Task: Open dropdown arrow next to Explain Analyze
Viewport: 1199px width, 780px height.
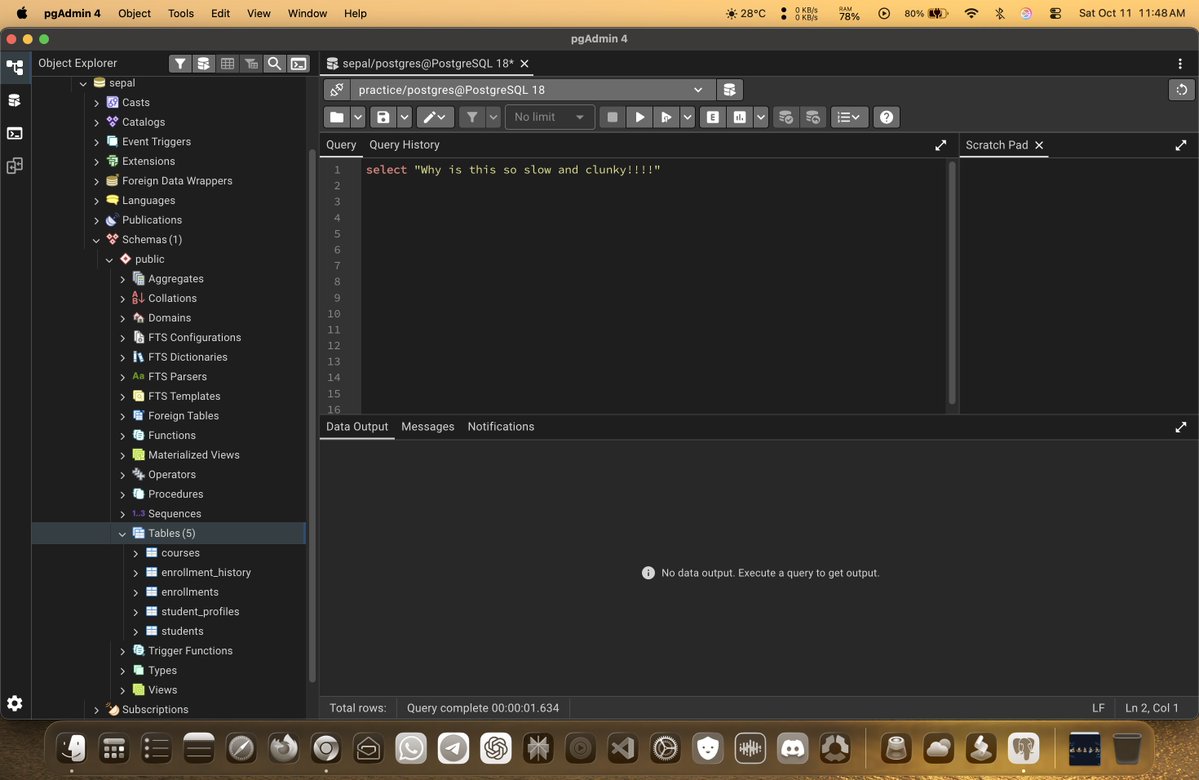Action: (761, 117)
